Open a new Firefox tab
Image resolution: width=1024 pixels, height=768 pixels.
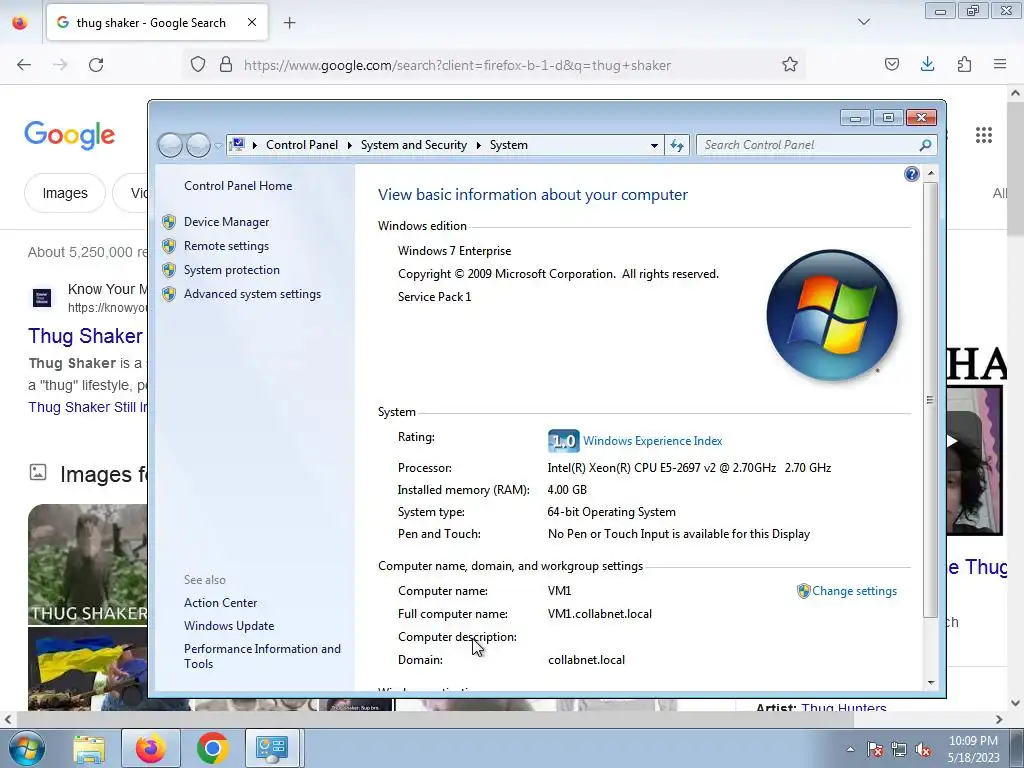pos(289,23)
